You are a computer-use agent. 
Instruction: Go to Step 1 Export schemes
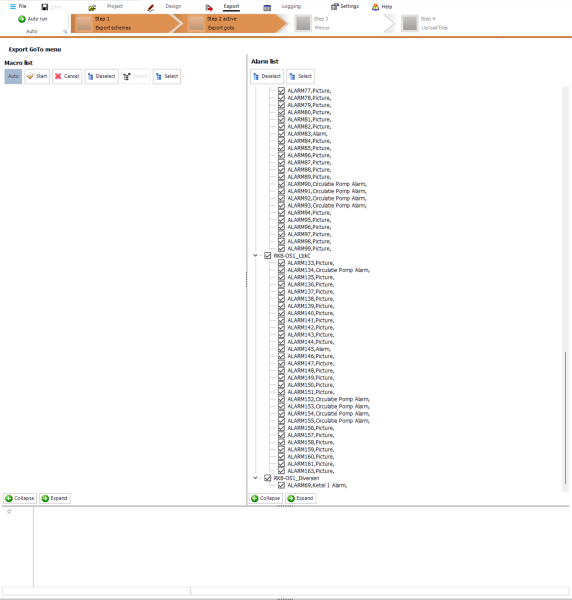(x=122, y=23)
